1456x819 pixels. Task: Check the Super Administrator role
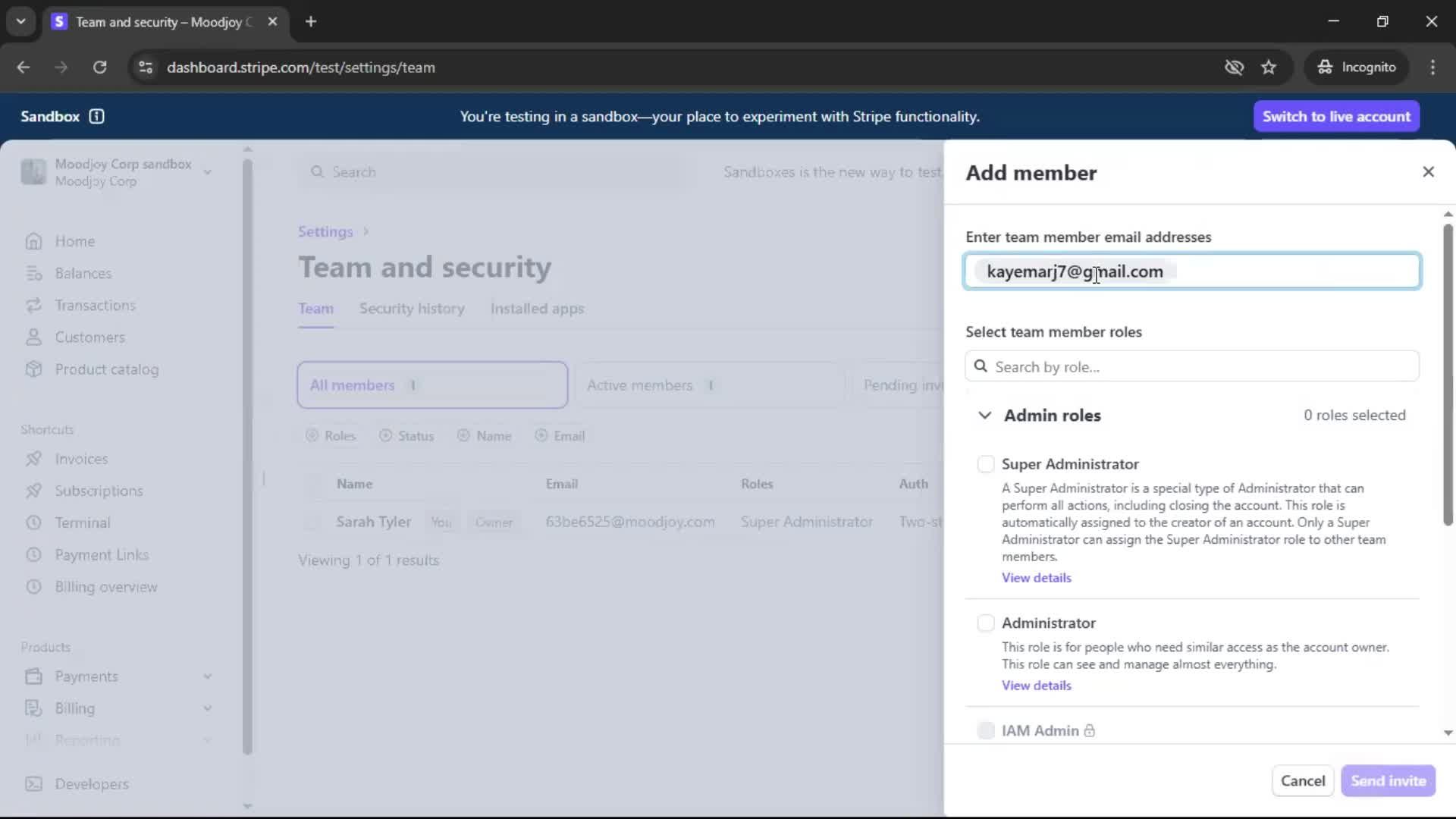tap(985, 464)
